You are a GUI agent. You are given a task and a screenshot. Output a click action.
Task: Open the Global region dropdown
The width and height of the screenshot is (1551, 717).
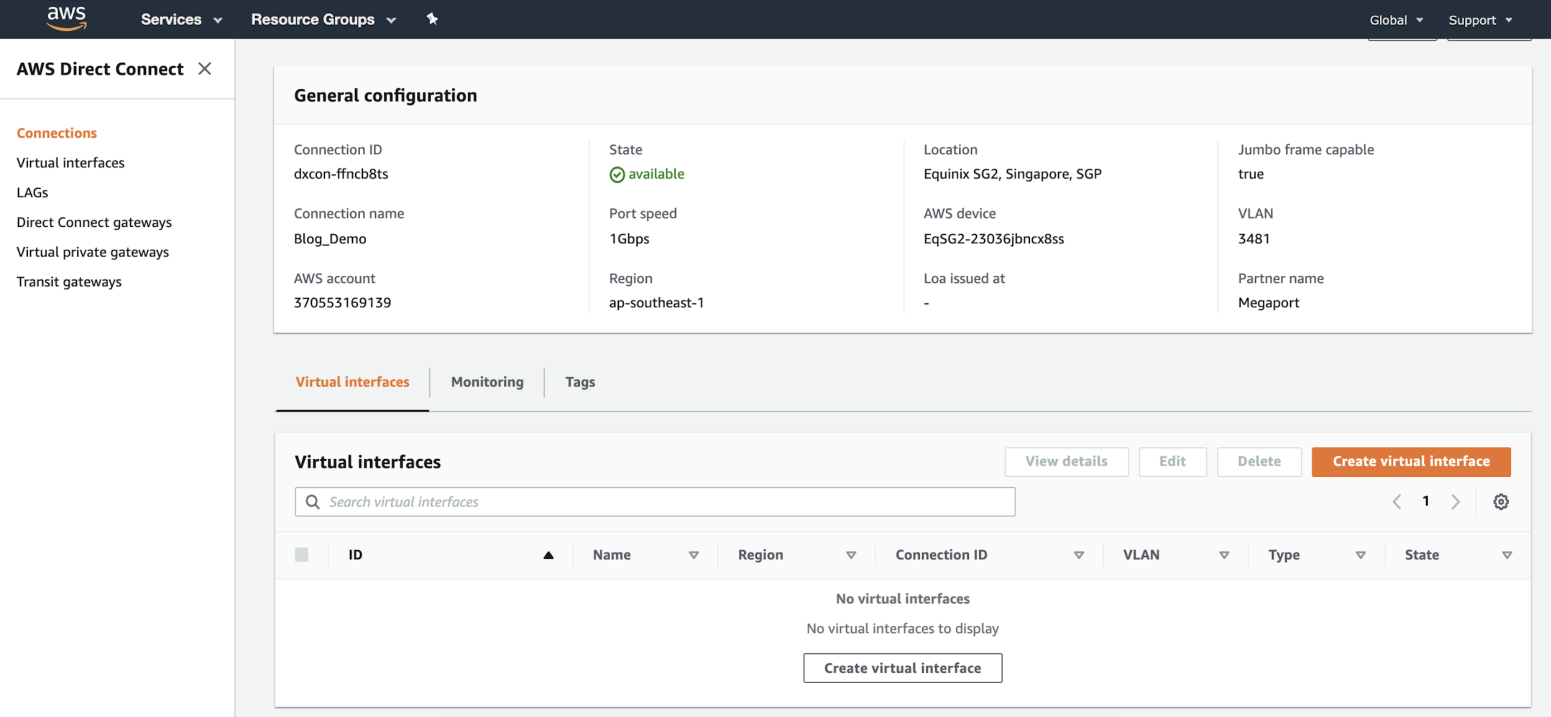pyautogui.click(x=1400, y=19)
